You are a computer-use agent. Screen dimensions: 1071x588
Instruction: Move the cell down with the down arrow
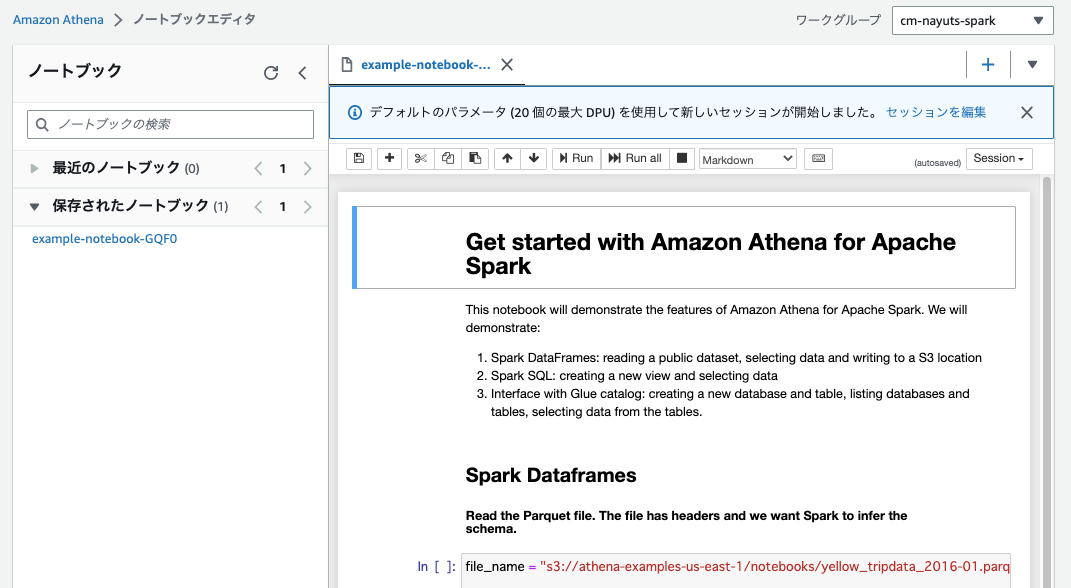(534, 158)
